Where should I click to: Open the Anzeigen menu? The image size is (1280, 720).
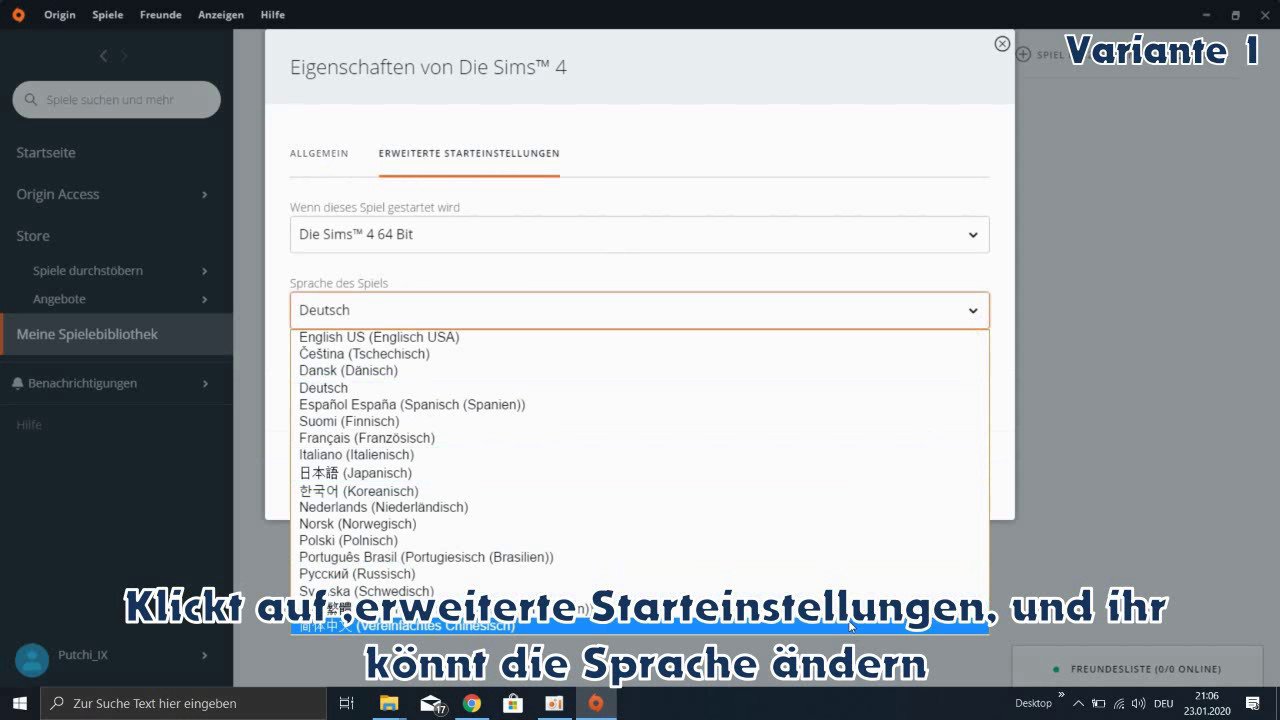tap(221, 15)
